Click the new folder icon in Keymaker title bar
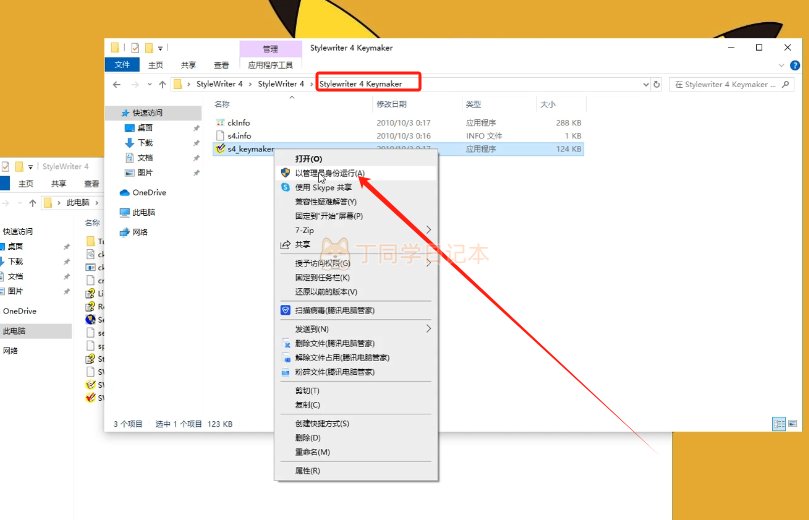This screenshot has width=809, height=520. tap(149, 48)
